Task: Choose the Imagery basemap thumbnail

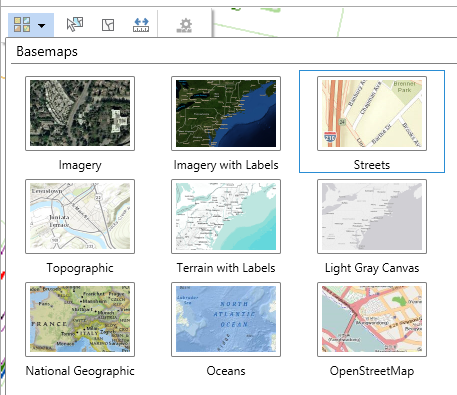Action: 80,113
